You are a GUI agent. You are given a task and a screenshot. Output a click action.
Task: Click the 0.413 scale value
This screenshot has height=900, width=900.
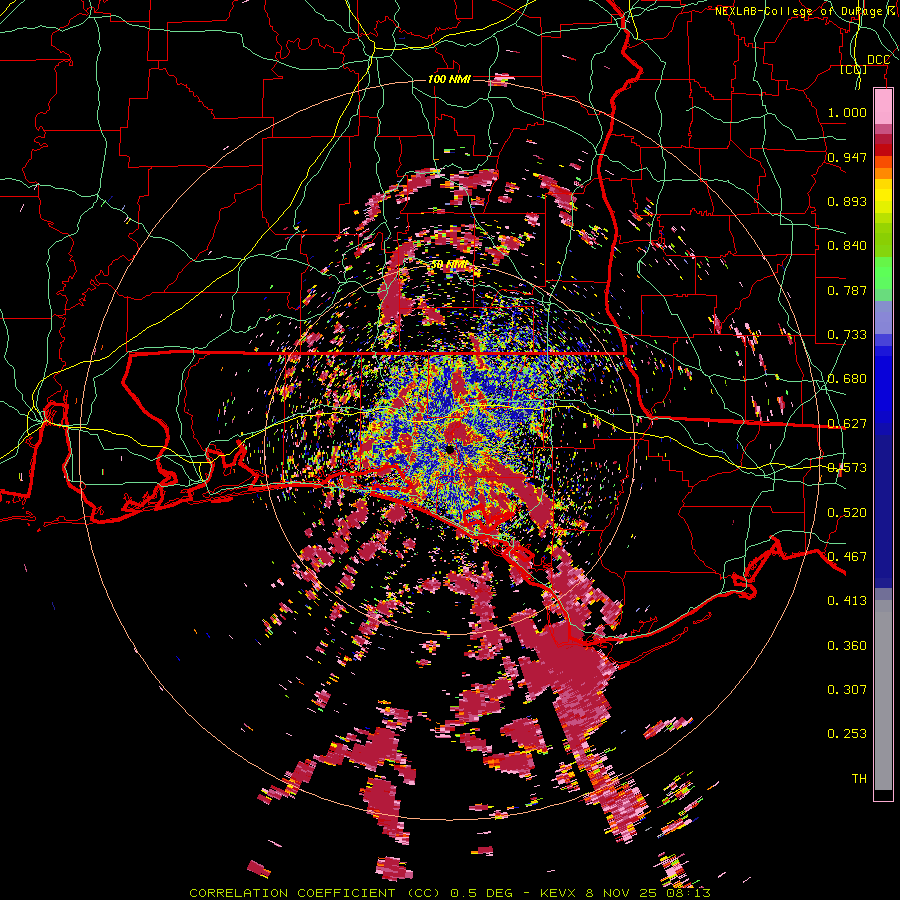847,601
